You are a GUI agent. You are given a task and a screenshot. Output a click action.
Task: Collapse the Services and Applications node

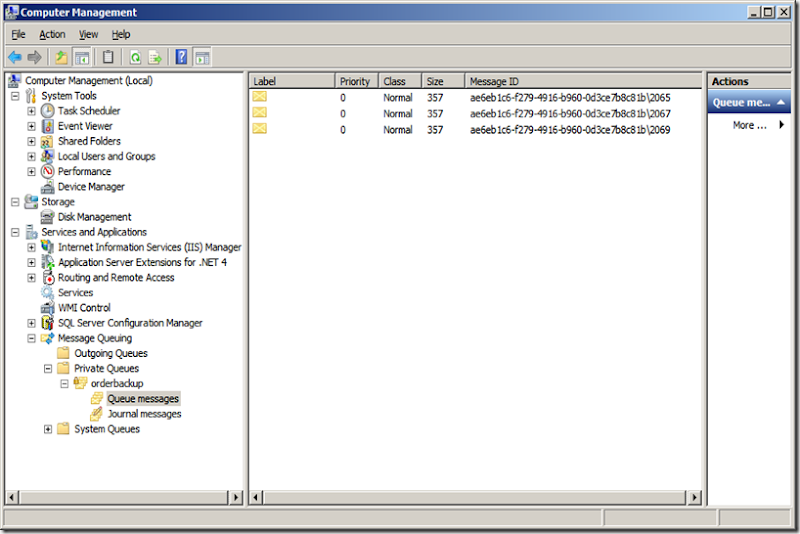pyautogui.click(x=15, y=232)
